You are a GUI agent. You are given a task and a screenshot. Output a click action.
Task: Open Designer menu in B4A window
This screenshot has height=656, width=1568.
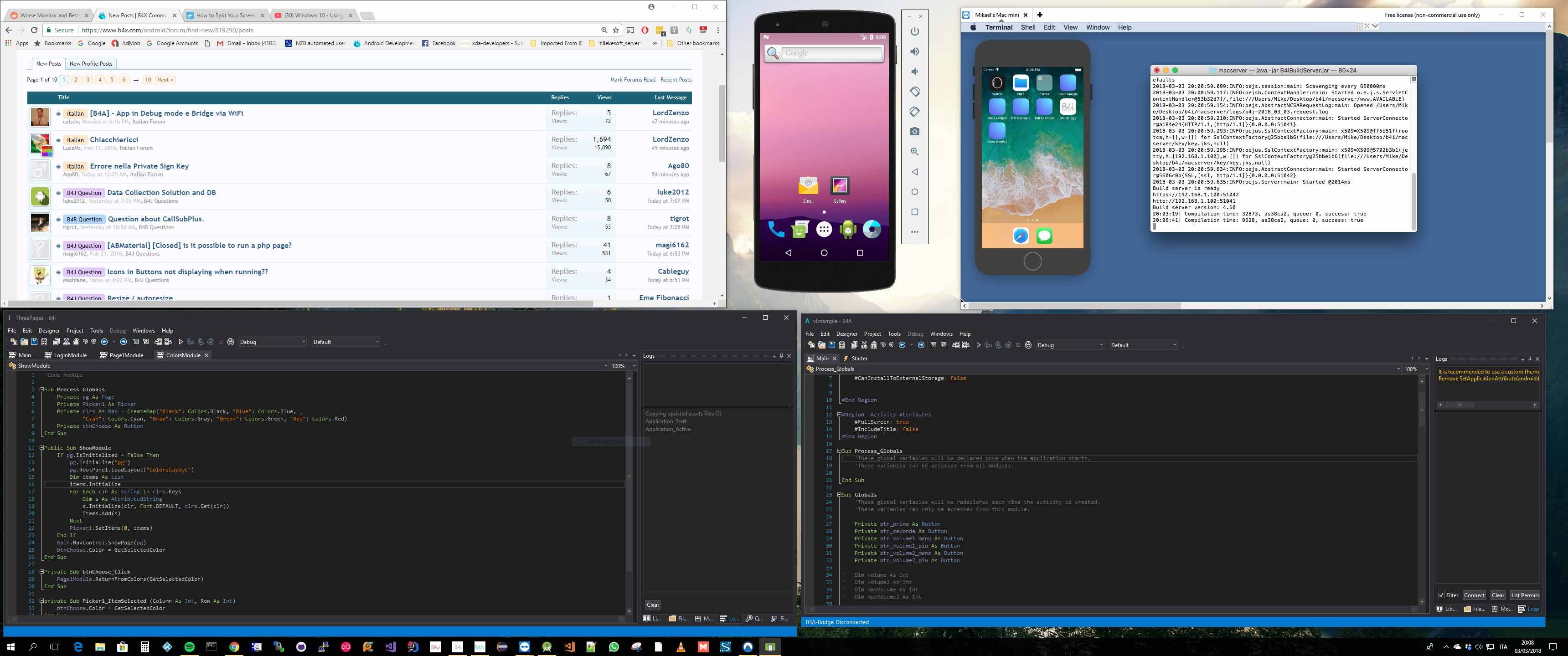click(846, 333)
